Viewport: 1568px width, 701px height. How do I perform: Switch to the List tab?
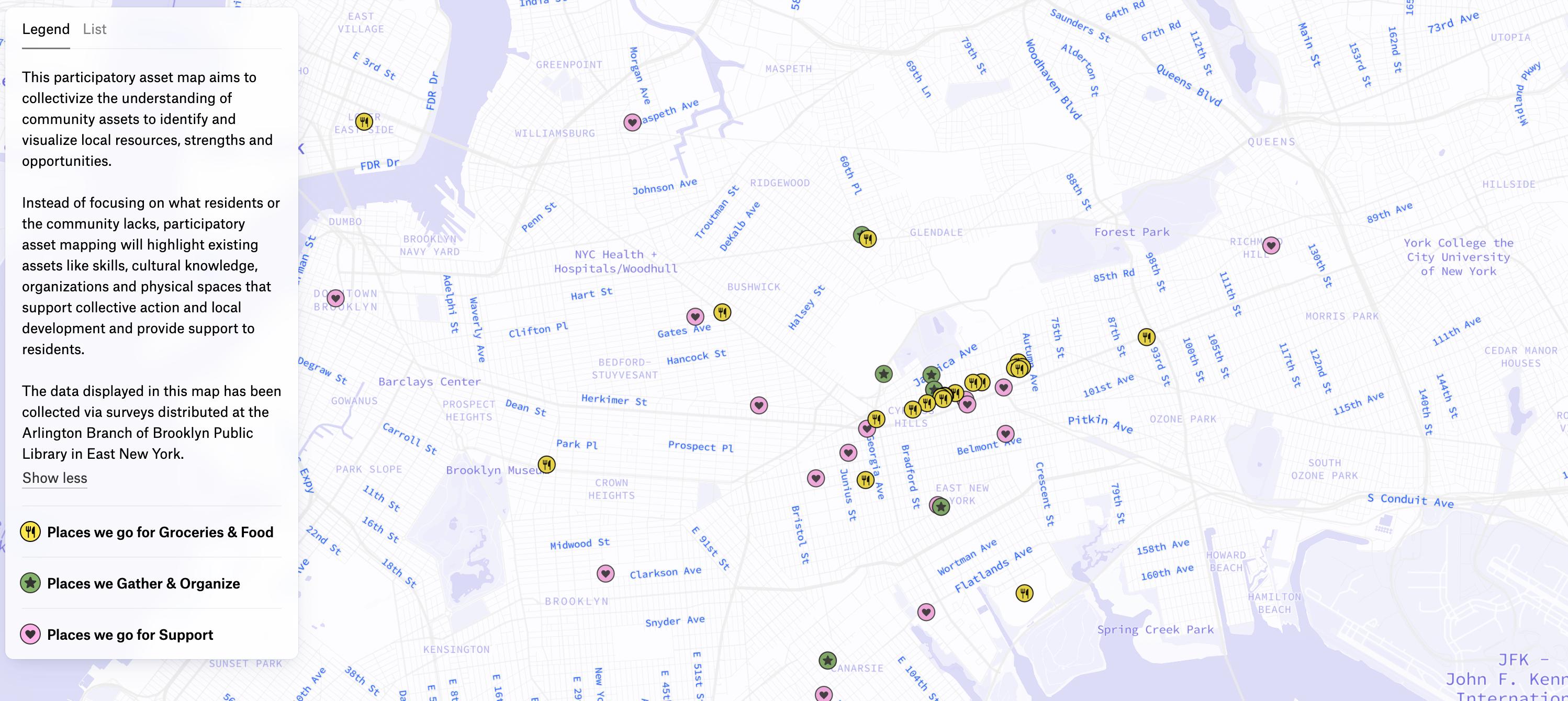94,29
